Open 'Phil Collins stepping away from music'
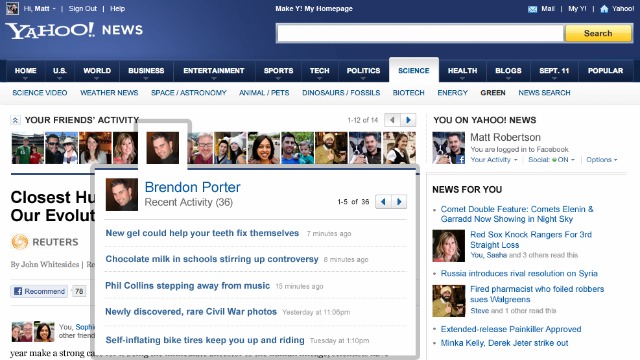The image size is (640, 360). click(187, 286)
